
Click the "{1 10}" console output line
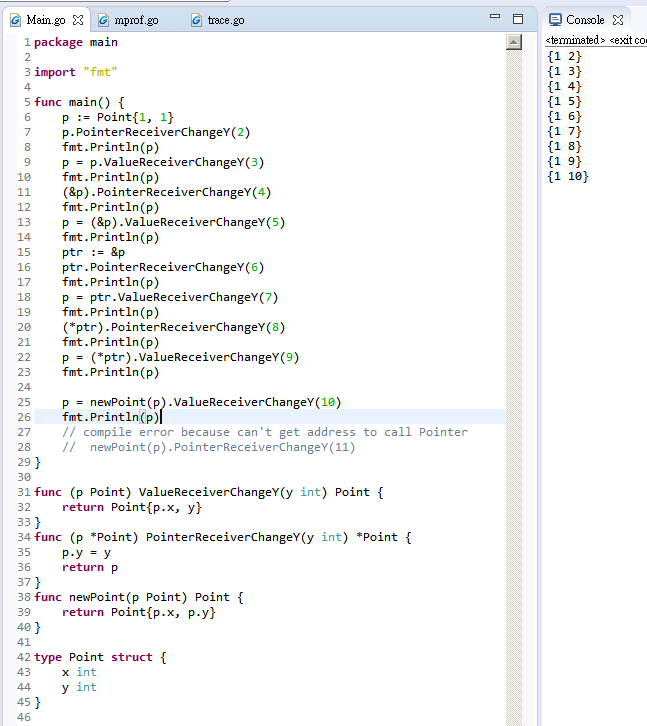pyautogui.click(x=568, y=176)
